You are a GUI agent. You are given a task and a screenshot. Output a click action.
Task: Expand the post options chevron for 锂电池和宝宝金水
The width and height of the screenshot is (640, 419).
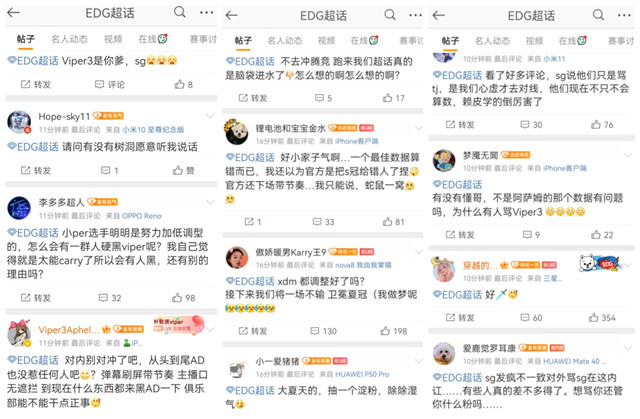419,129
